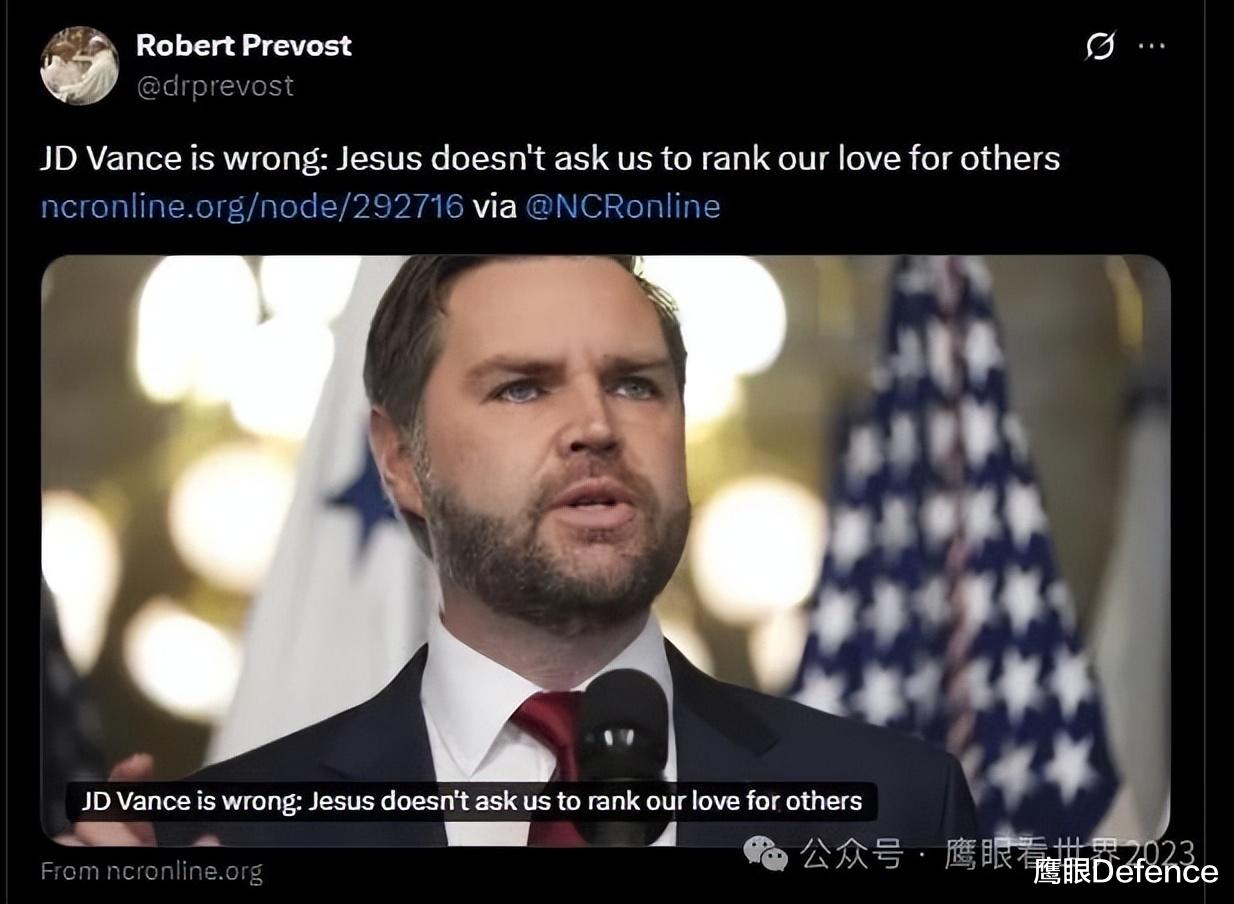The image size is (1234, 904).
Task: Click the Grok explain-post icon
Action: [x=1100, y=46]
